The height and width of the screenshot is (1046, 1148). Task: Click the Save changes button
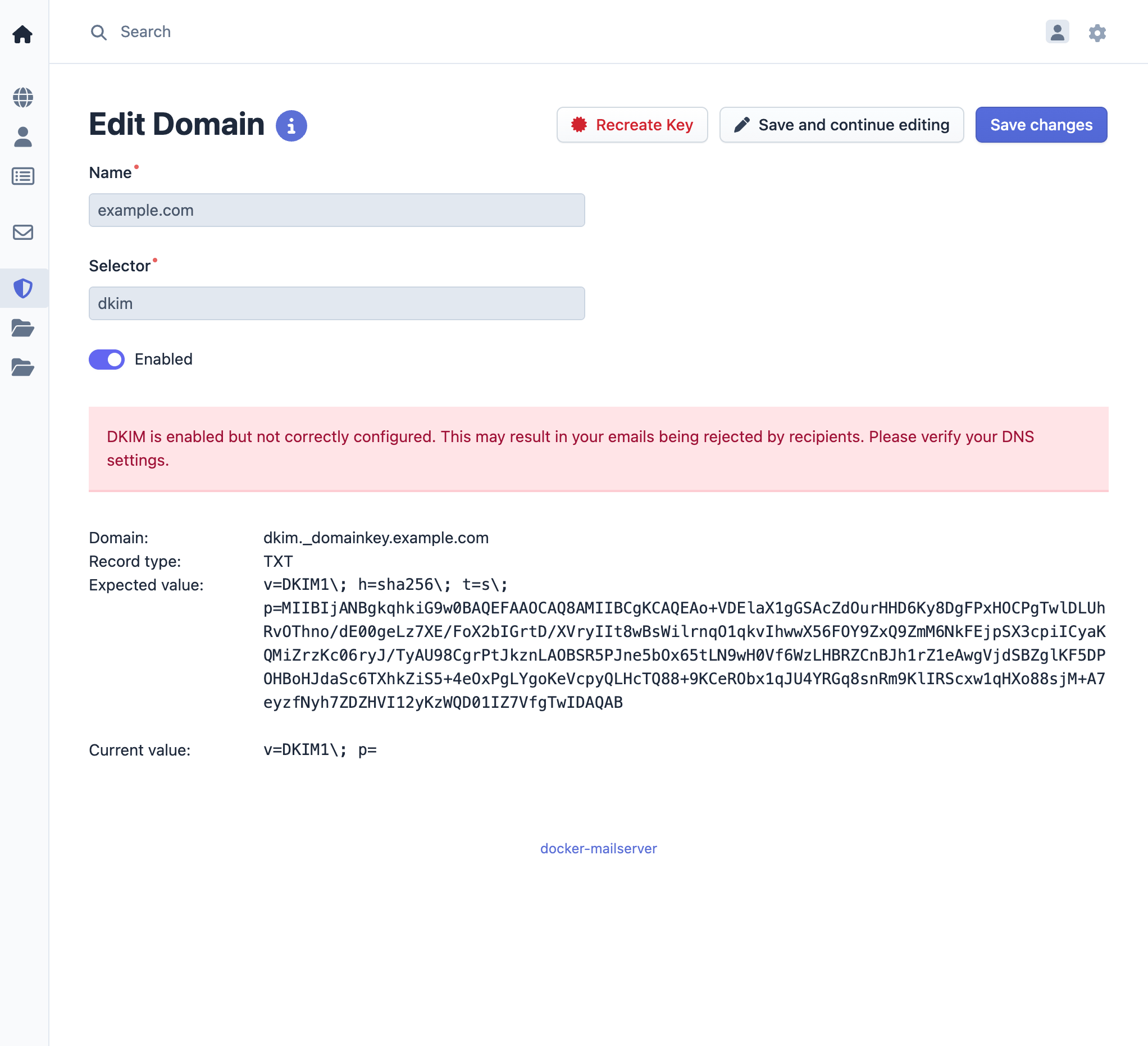coord(1041,125)
